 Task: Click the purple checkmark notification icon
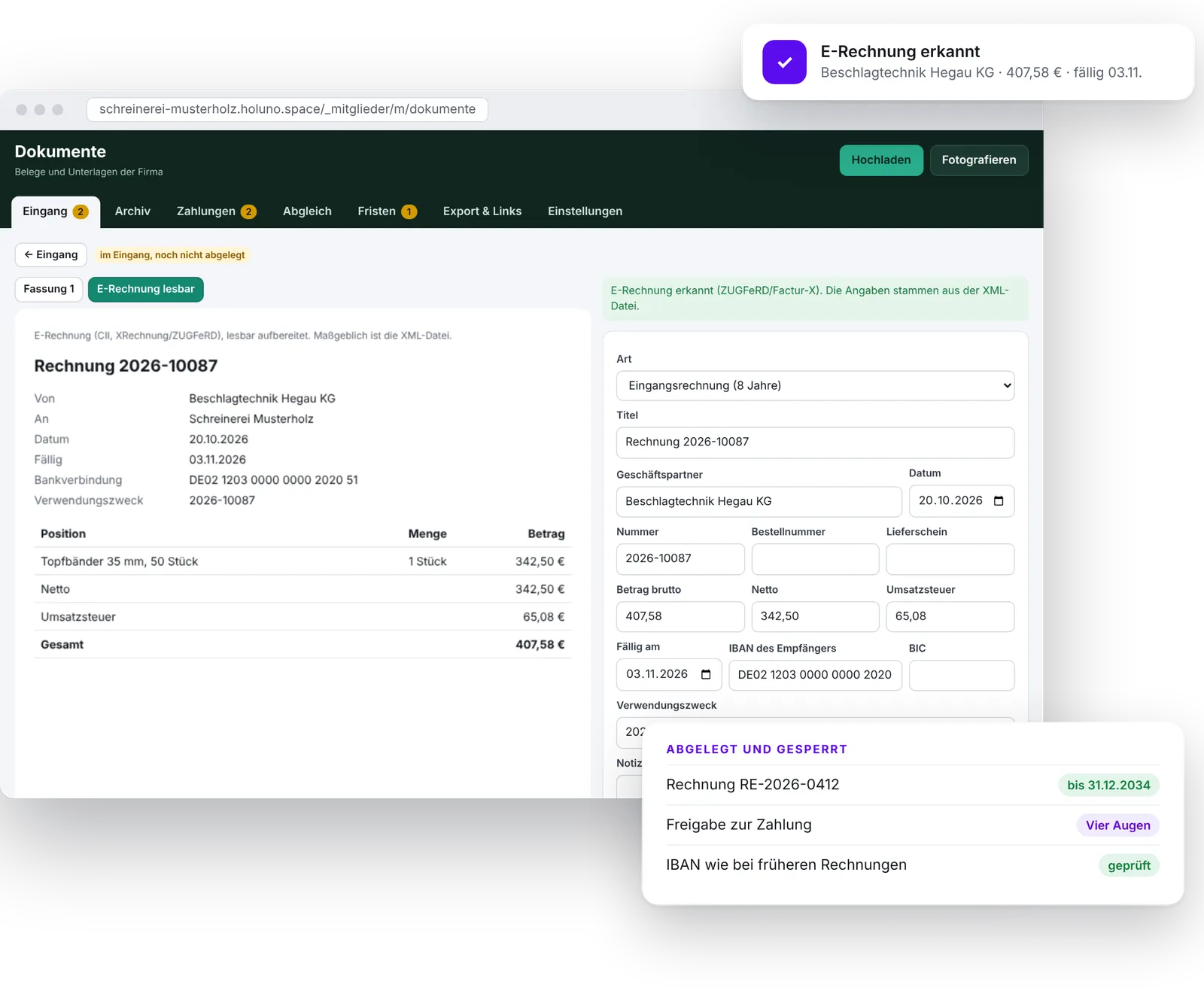784,62
